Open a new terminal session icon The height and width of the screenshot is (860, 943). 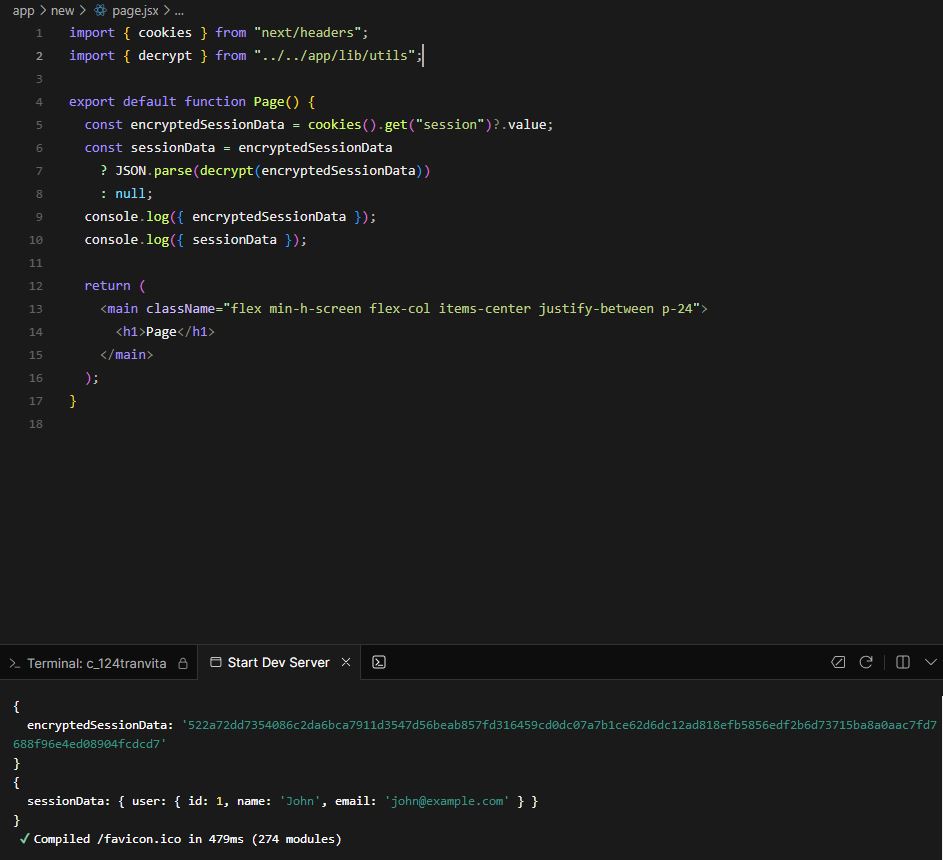click(379, 662)
